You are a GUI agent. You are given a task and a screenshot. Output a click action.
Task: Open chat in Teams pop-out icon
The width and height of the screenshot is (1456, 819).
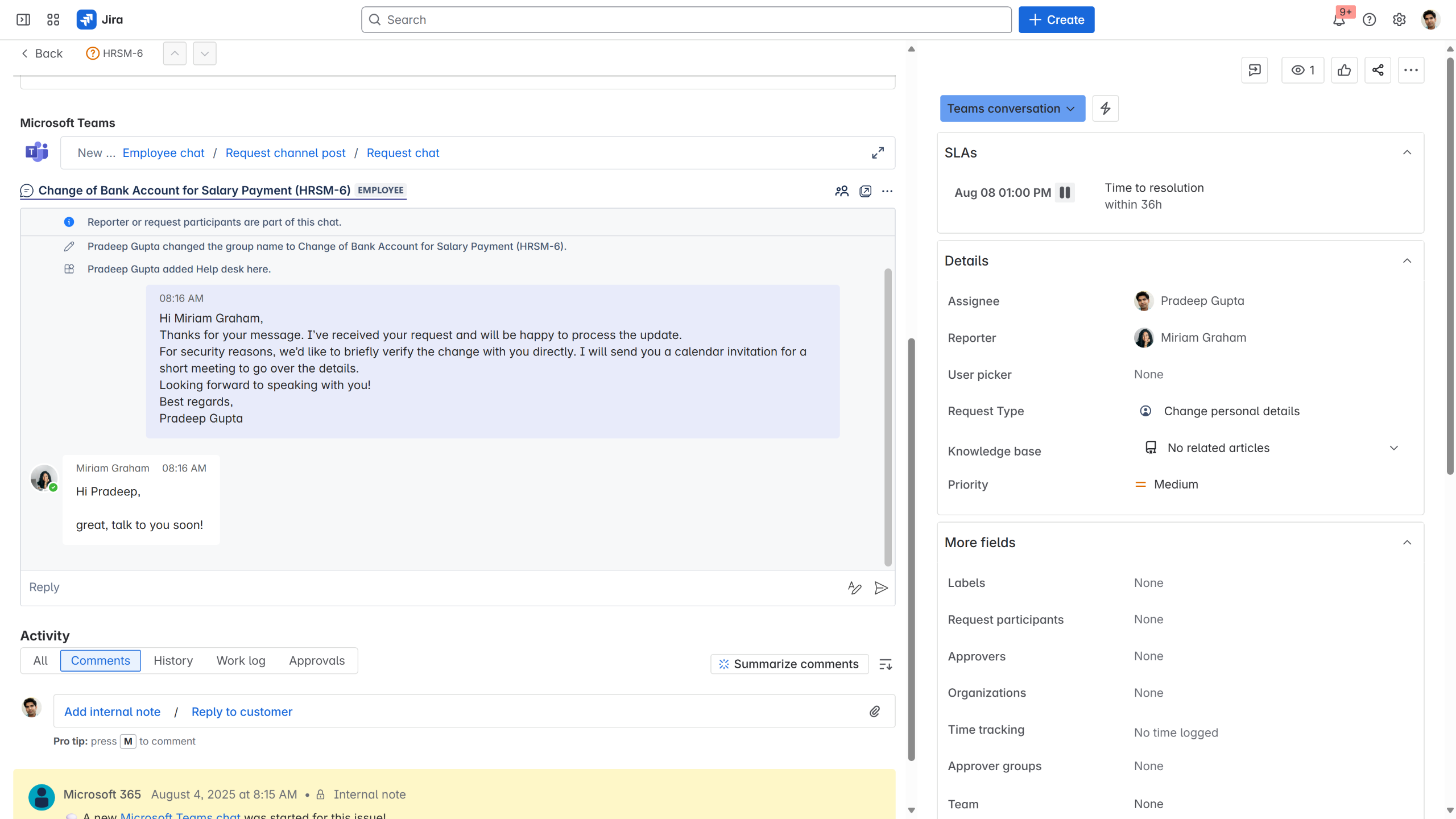click(x=865, y=191)
